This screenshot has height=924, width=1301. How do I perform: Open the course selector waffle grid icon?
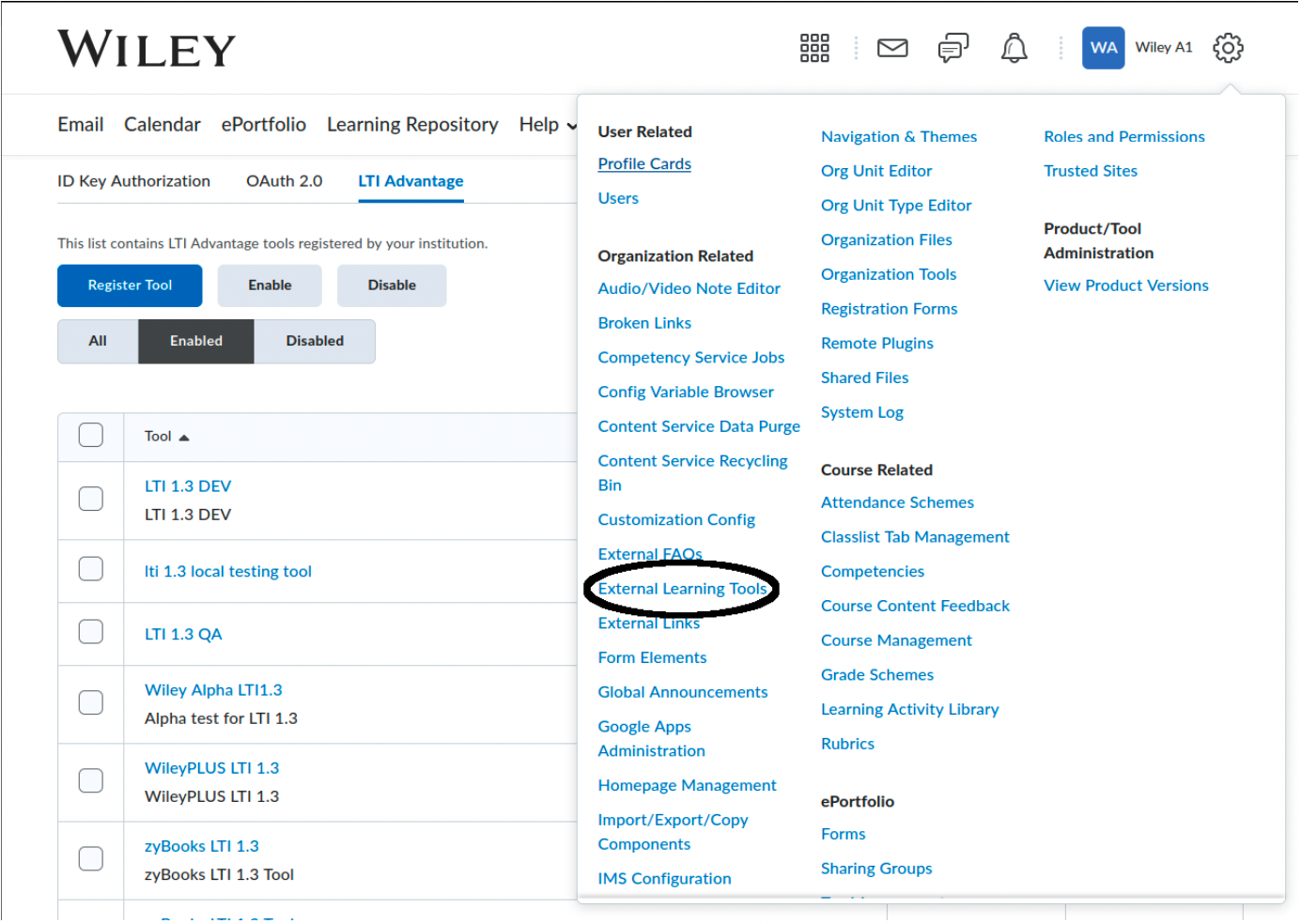pyautogui.click(x=814, y=48)
